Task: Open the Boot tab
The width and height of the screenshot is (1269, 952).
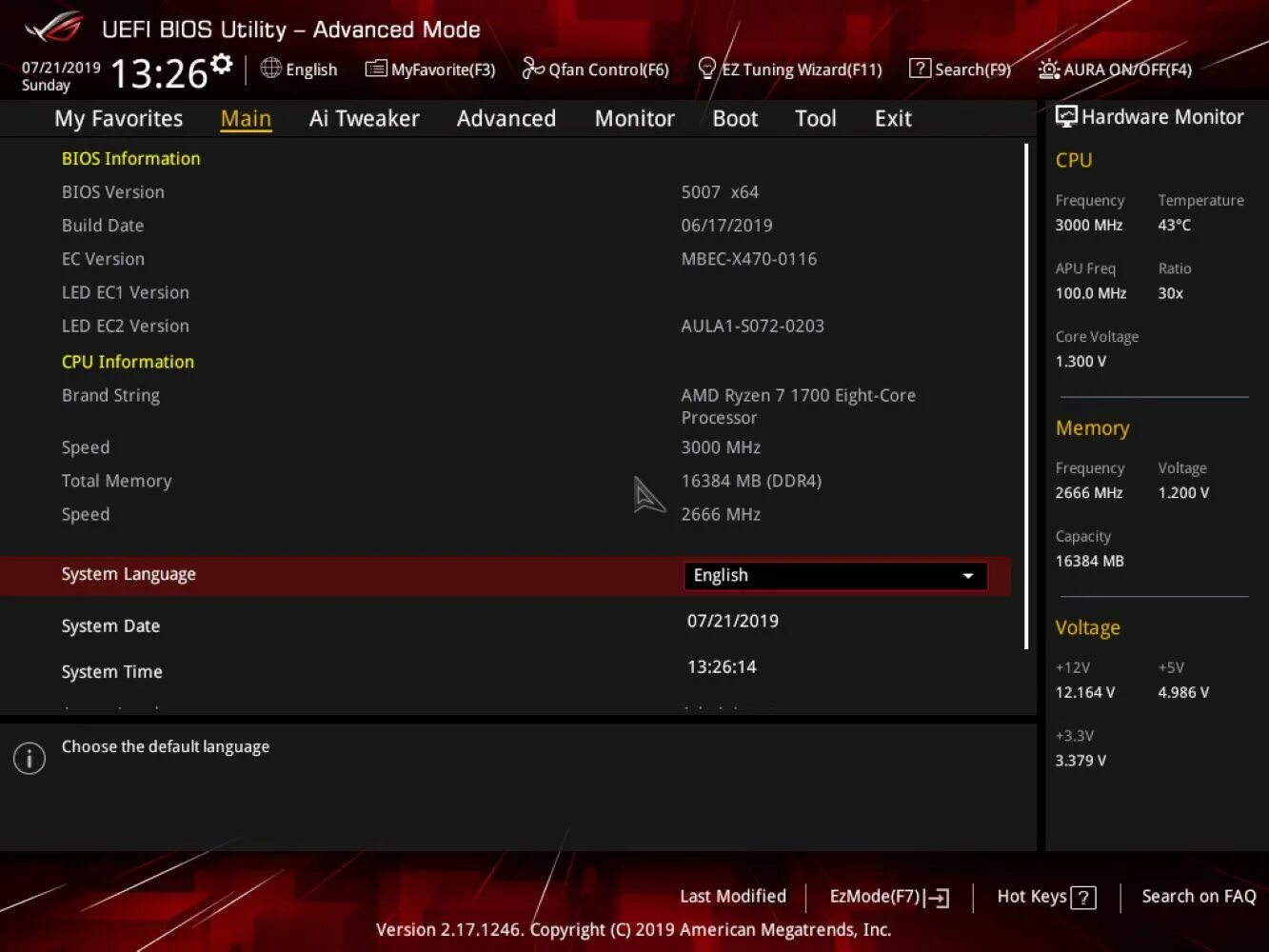Action: click(x=735, y=118)
